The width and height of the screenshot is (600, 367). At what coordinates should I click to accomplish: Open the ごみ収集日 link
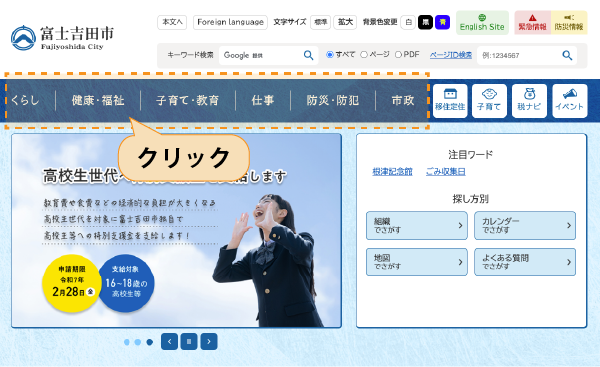(x=446, y=172)
